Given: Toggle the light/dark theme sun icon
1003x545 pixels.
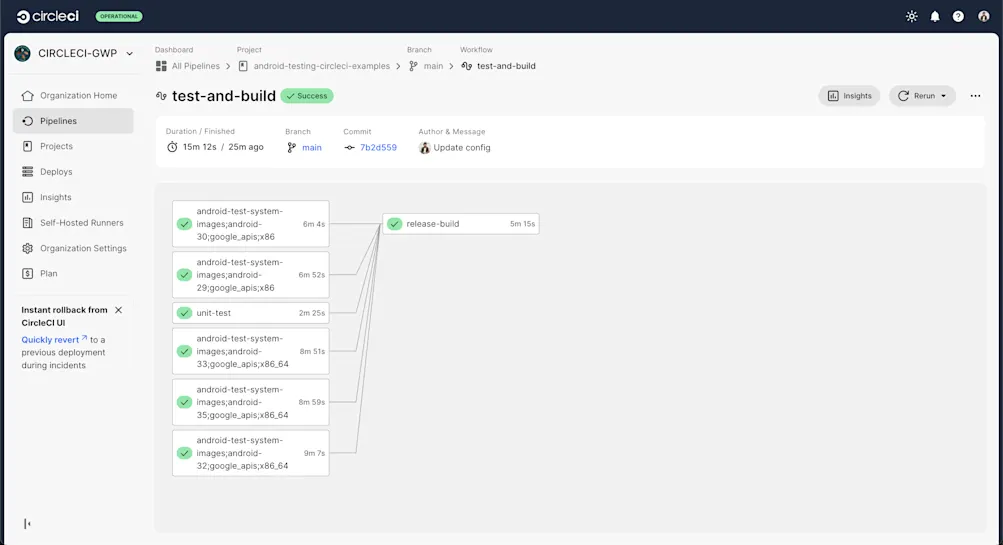Looking at the screenshot, I should pyautogui.click(x=912, y=17).
